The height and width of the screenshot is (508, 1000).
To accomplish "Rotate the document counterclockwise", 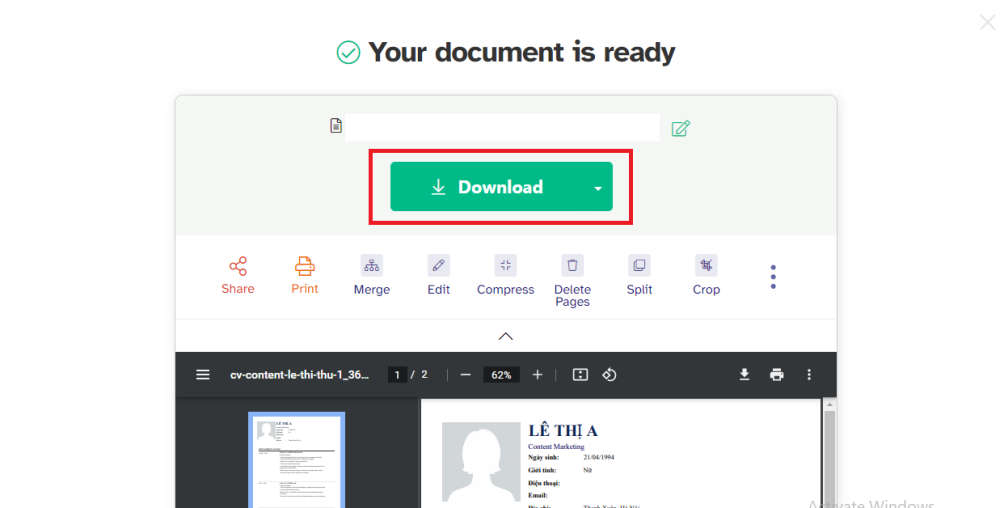I will pos(609,375).
